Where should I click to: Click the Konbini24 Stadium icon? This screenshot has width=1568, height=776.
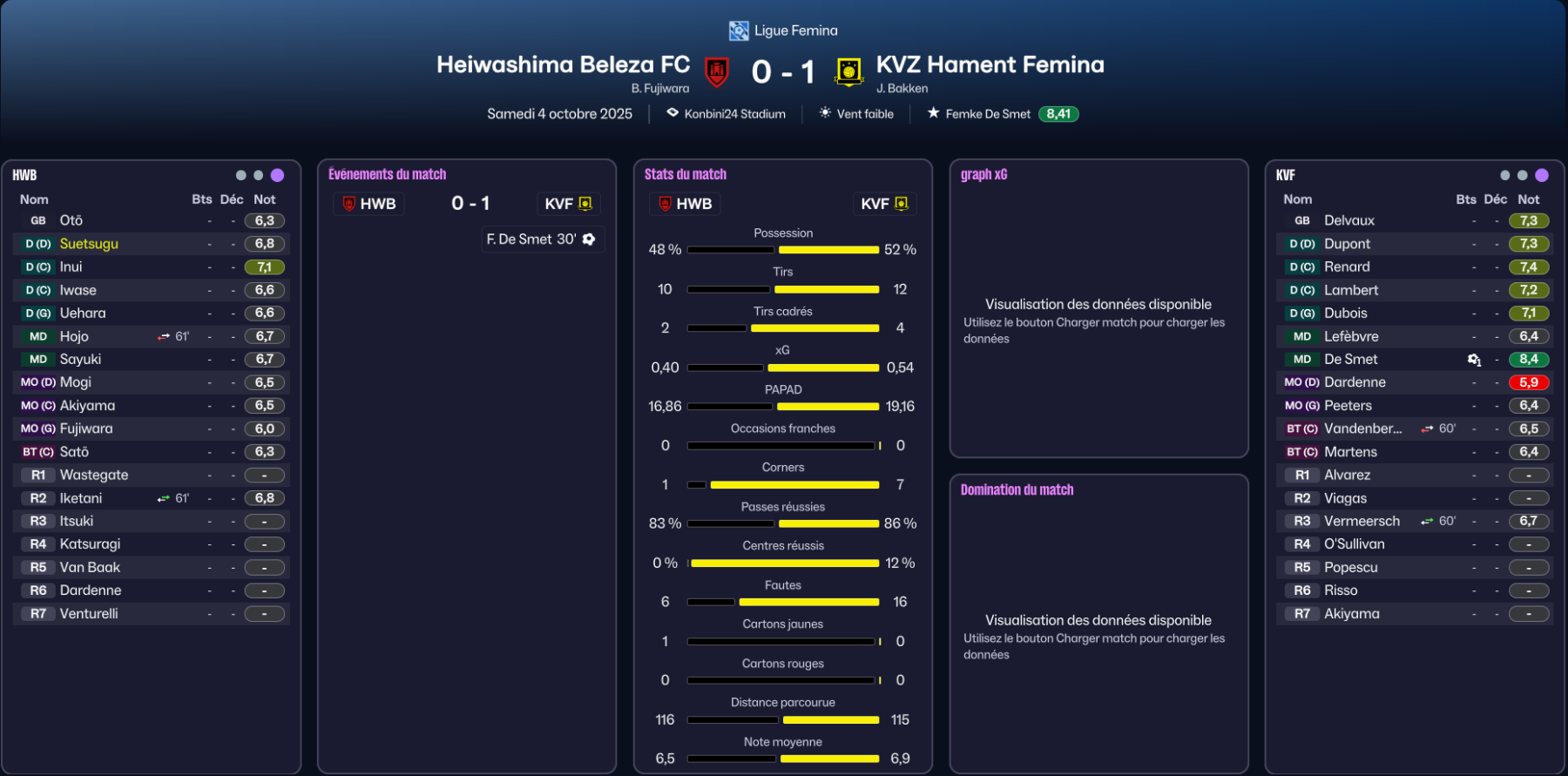(672, 113)
